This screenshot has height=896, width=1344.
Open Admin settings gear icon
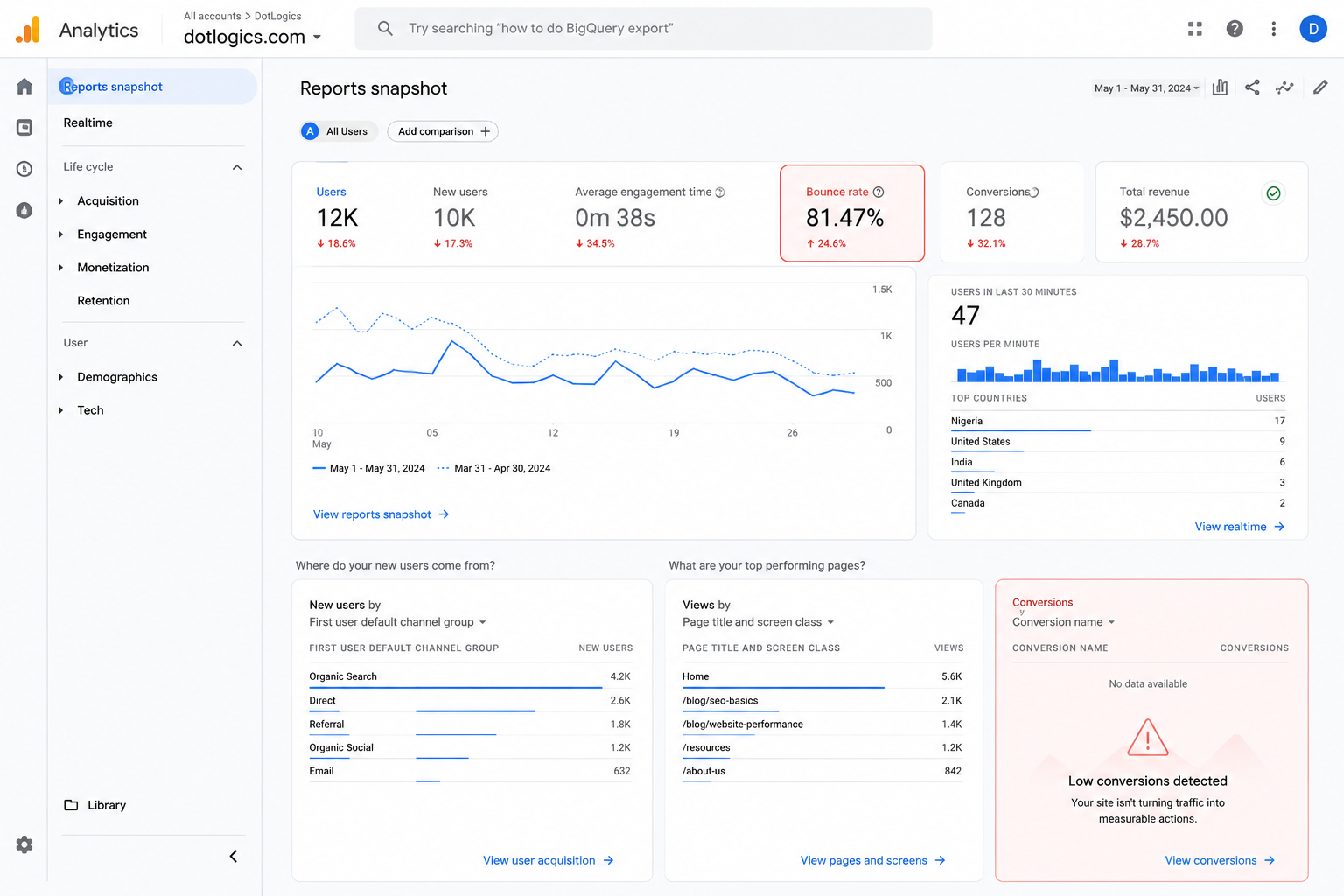point(24,844)
